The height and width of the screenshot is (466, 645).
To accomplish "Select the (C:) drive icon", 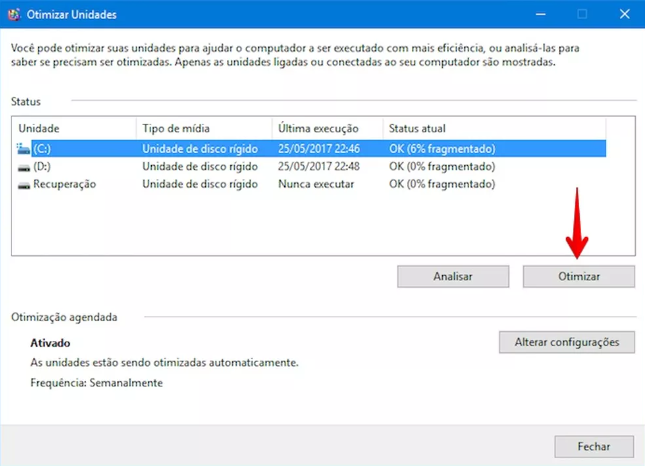I will pos(23,148).
